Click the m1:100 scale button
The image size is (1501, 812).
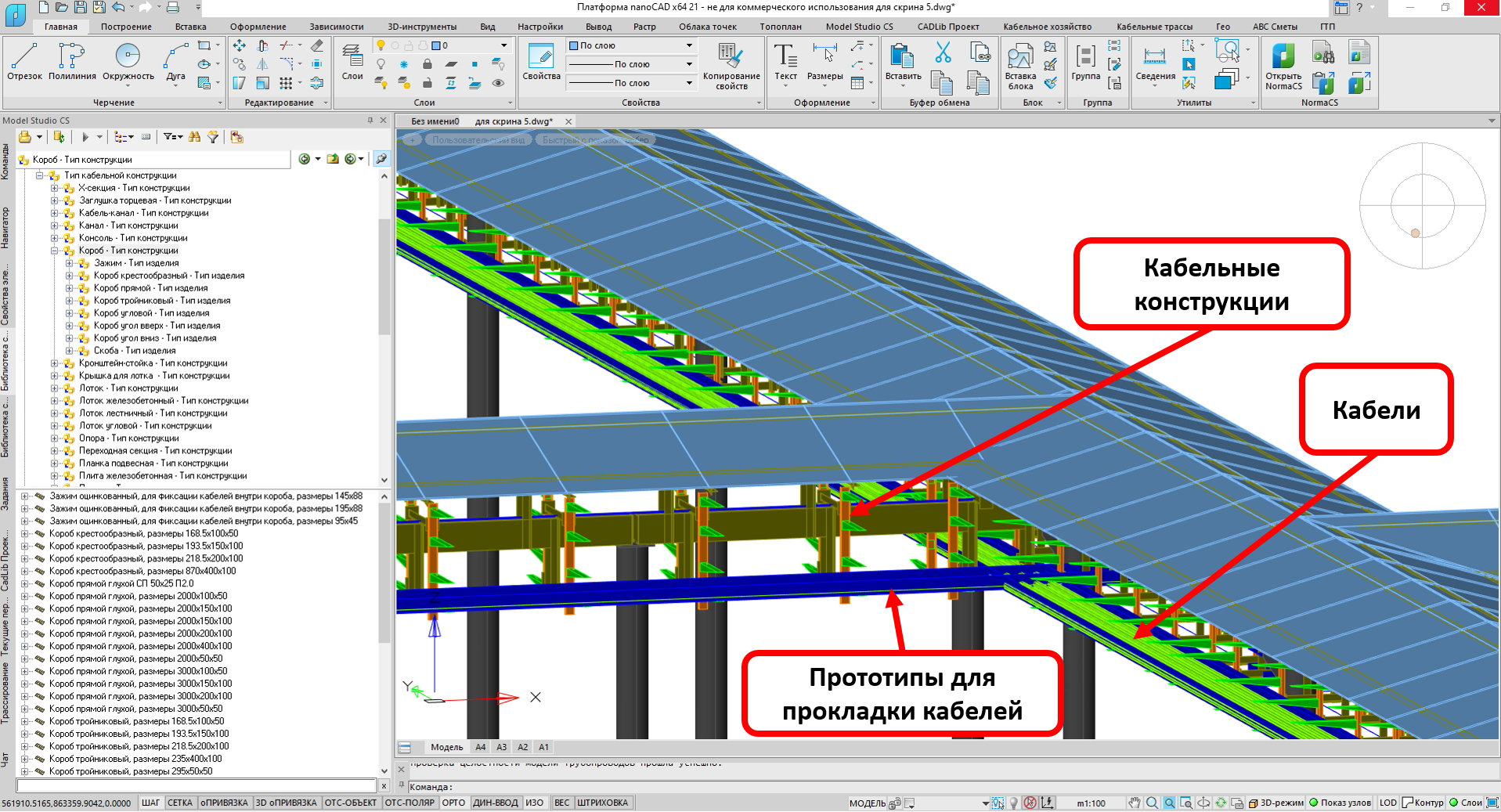1091,803
